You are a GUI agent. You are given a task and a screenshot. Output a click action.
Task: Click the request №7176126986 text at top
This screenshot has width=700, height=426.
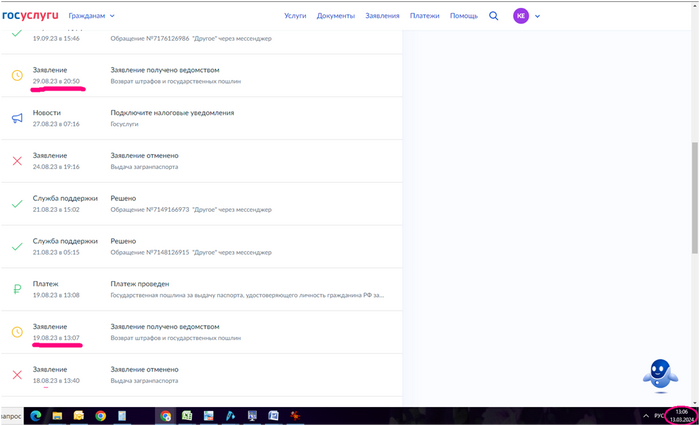coord(191,38)
